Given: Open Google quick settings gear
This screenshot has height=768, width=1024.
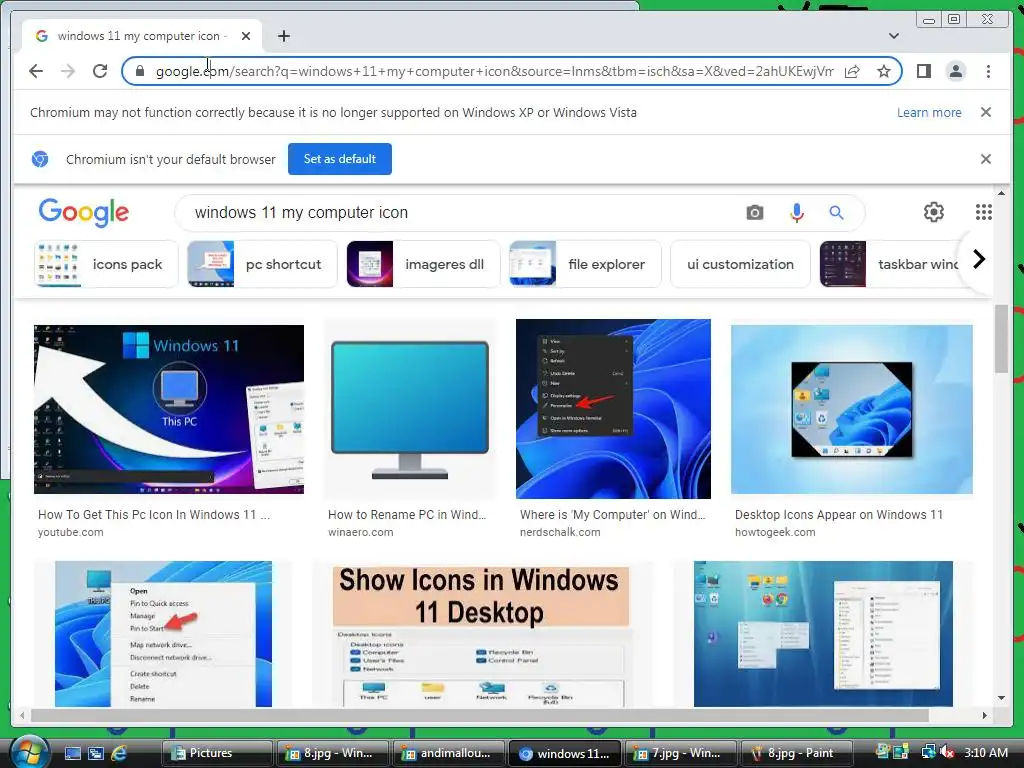Looking at the screenshot, I should [934, 212].
